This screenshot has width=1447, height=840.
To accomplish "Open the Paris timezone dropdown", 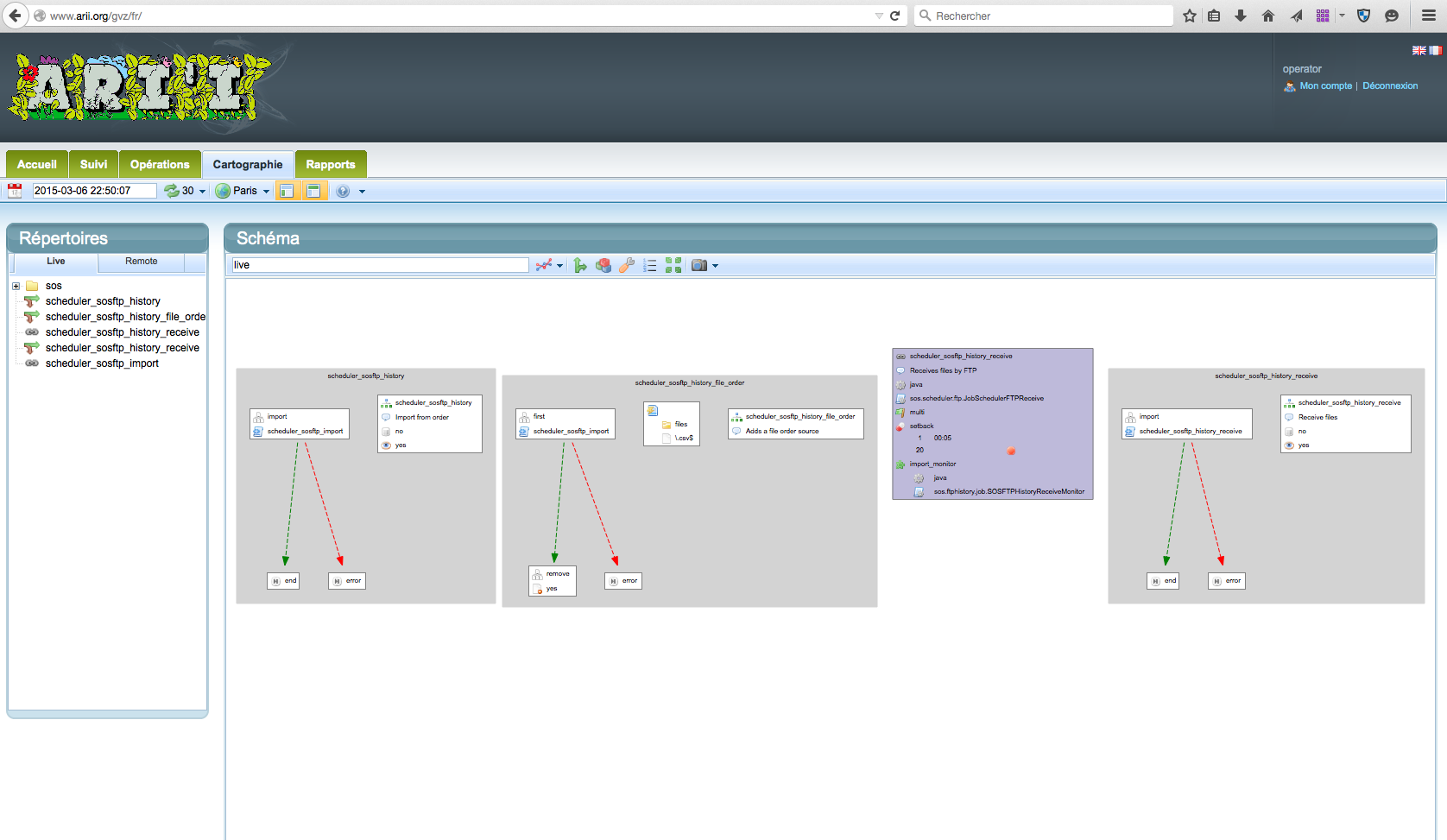I will [243, 191].
